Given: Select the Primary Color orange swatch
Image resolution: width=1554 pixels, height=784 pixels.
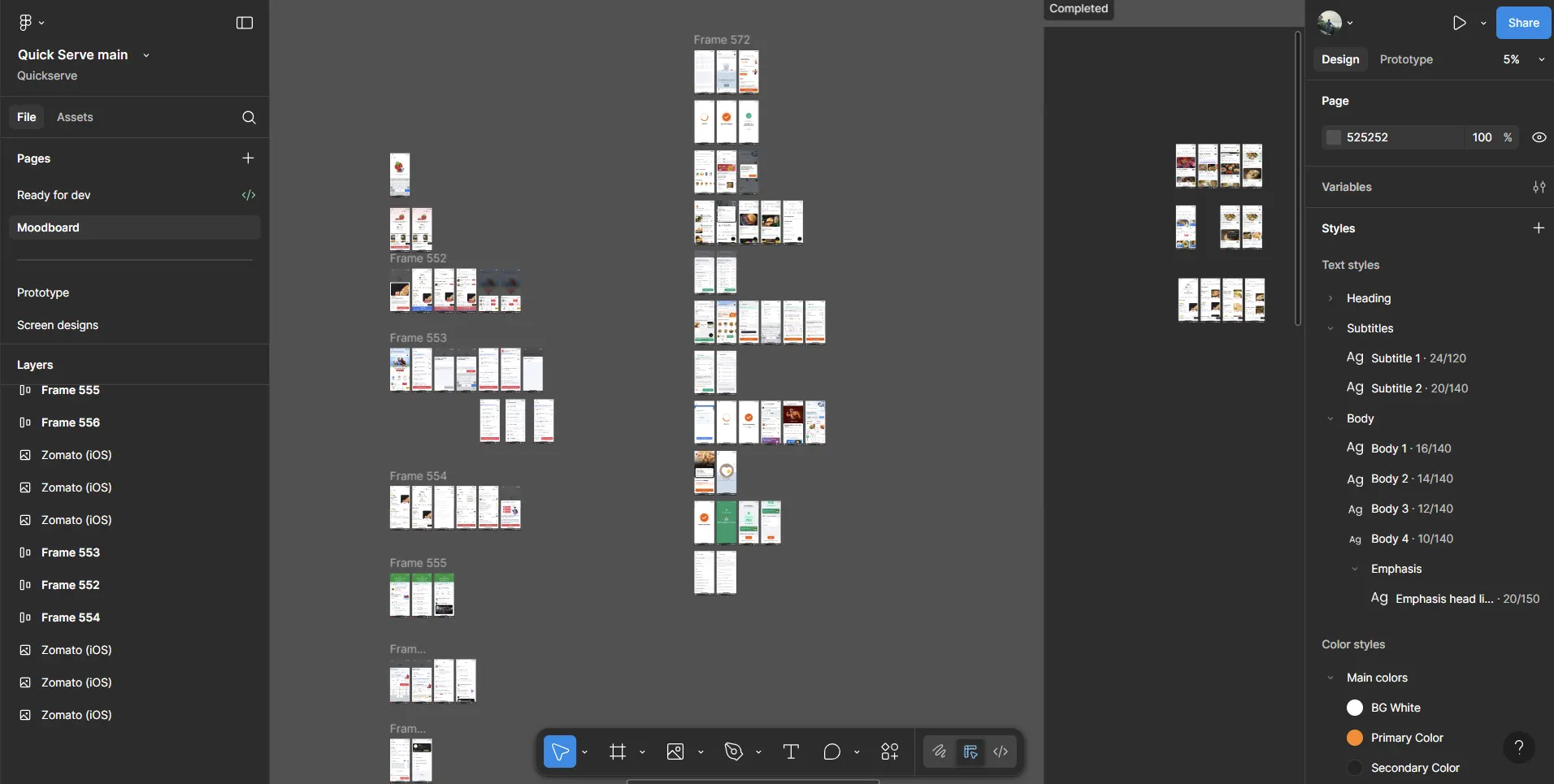Looking at the screenshot, I should (1355, 738).
